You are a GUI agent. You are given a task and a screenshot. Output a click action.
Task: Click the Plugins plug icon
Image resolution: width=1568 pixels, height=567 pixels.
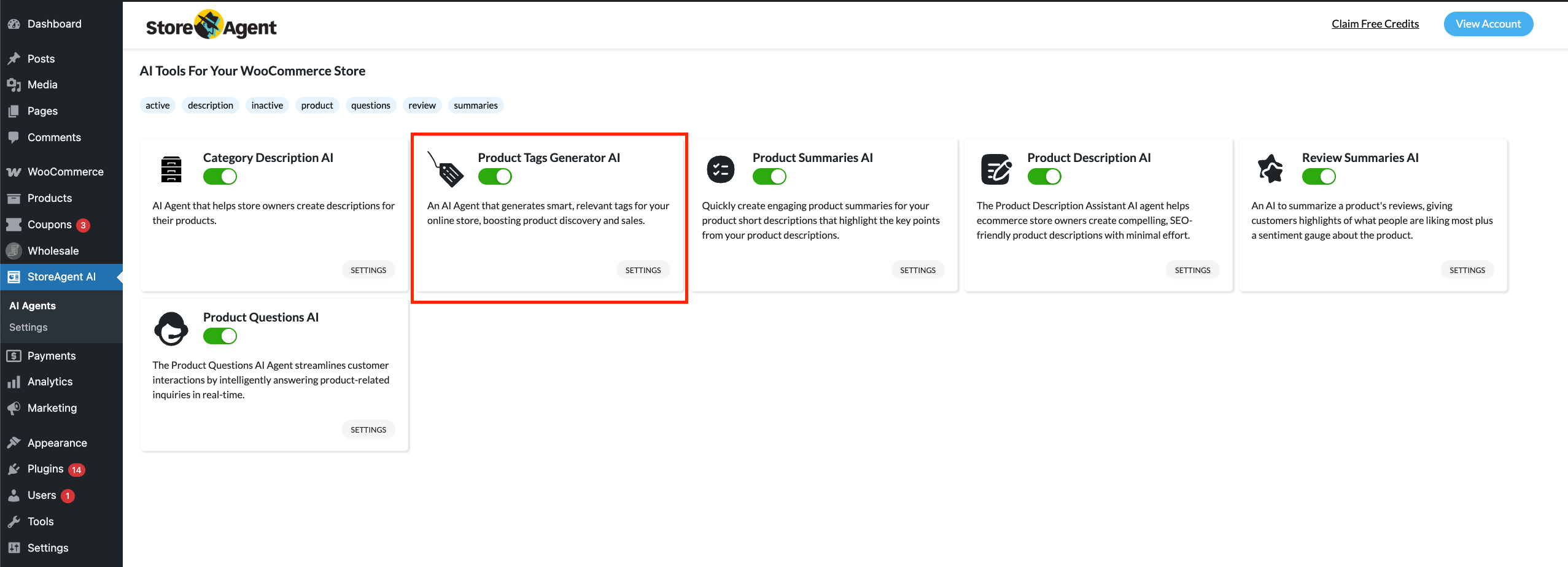pos(14,469)
